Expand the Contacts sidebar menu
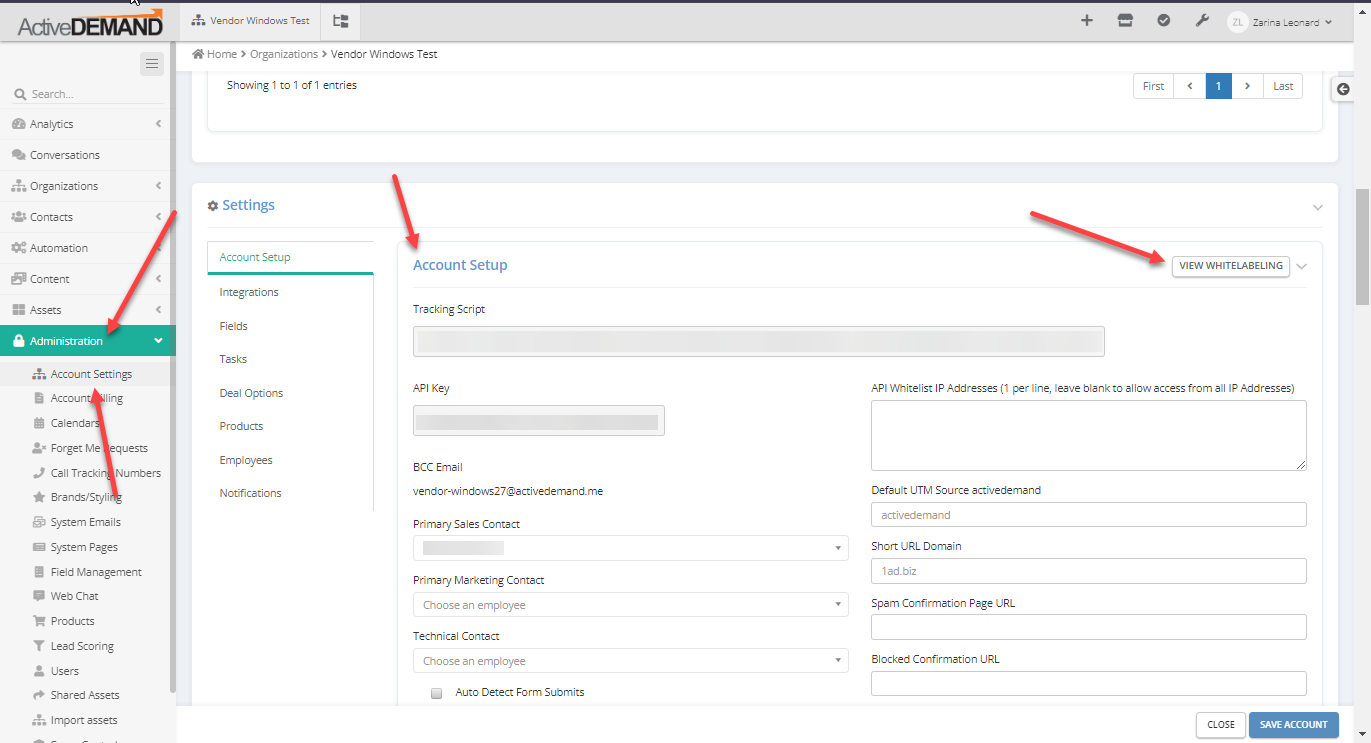The height and width of the screenshot is (743, 1371). coord(88,217)
